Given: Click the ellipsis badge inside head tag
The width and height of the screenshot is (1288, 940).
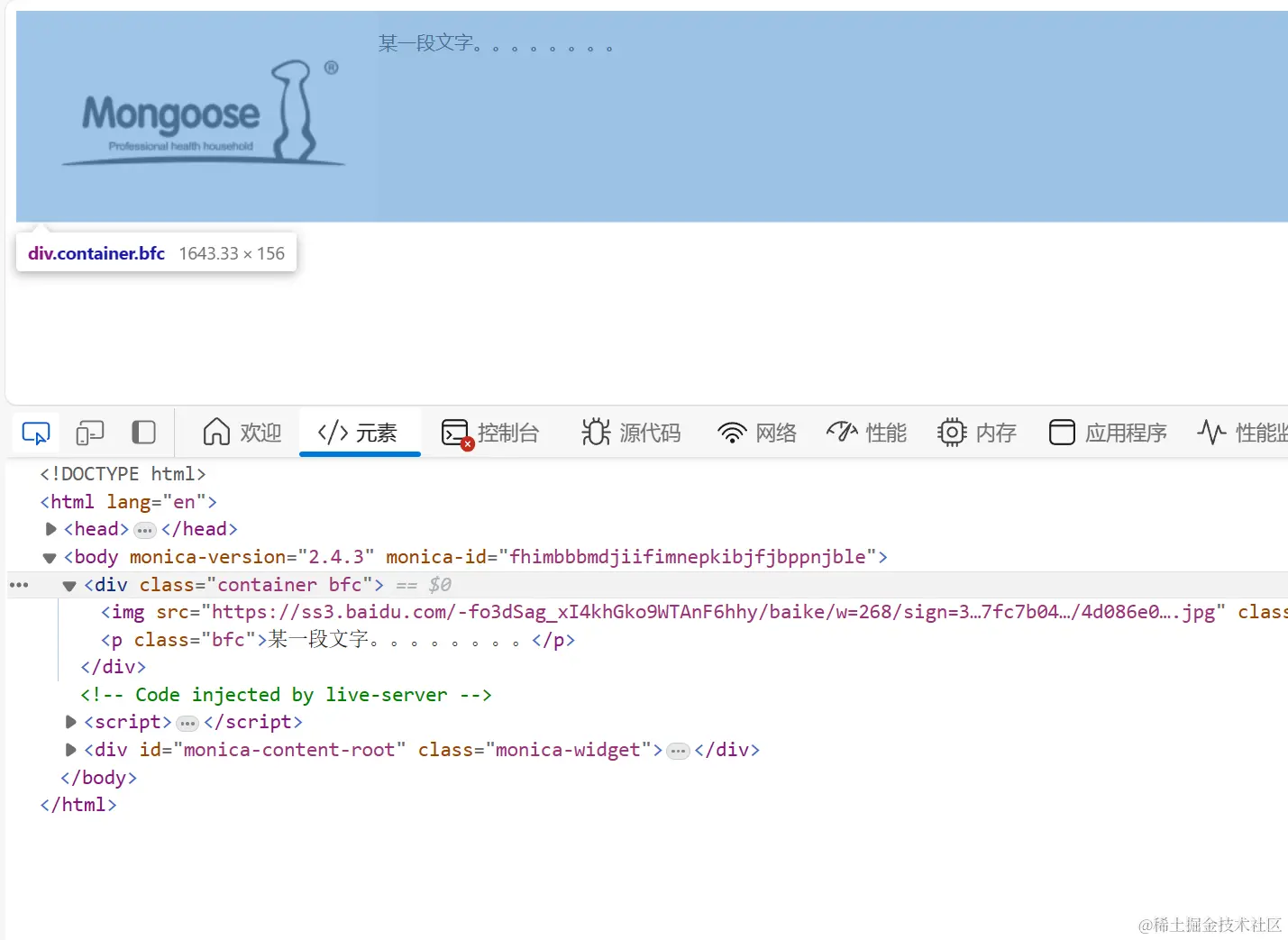Looking at the screenshot, I should pyautogui.click(x=145, y=530).
